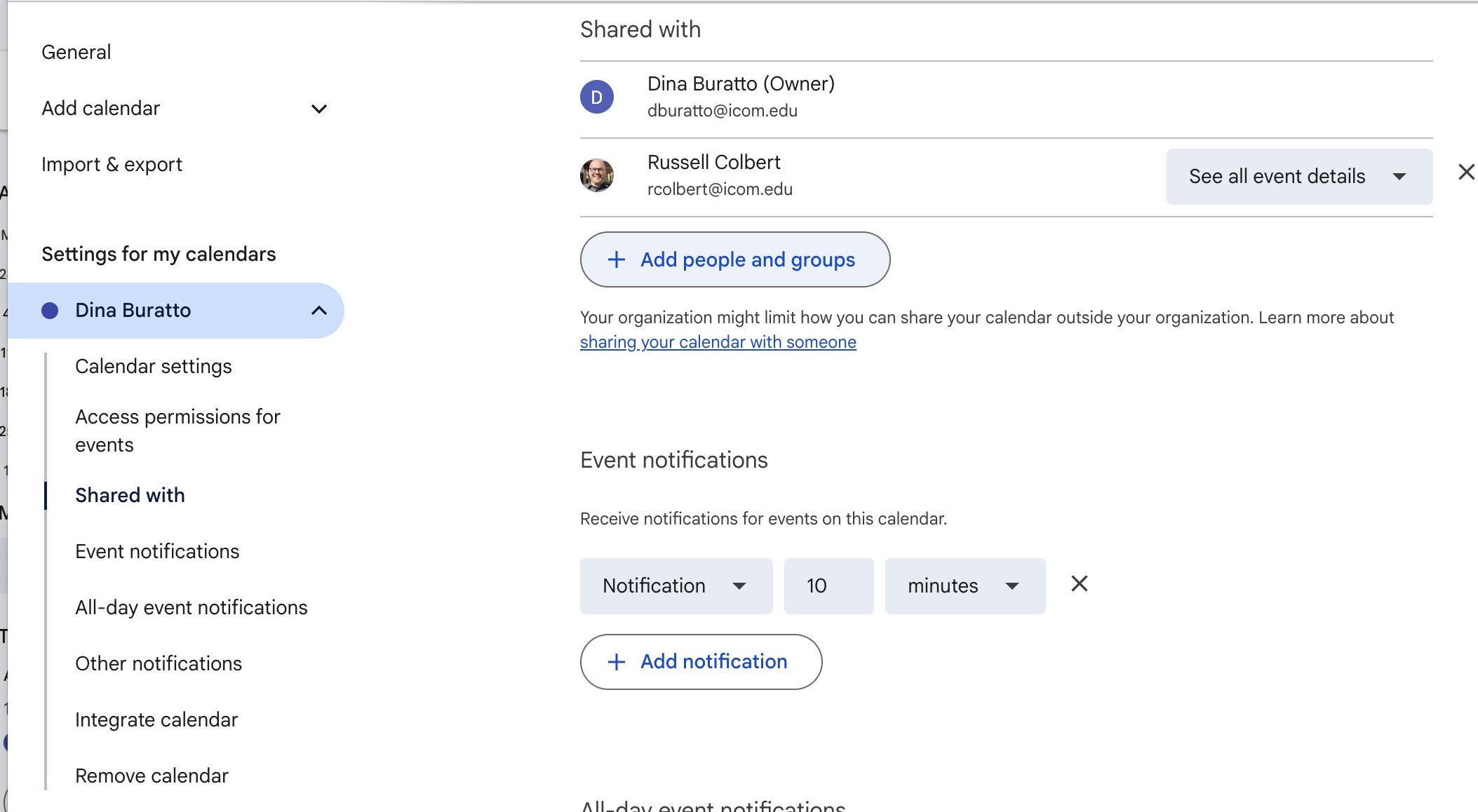
Task: Click plus icon in Add notification
Action: click(x=616, y=662)
